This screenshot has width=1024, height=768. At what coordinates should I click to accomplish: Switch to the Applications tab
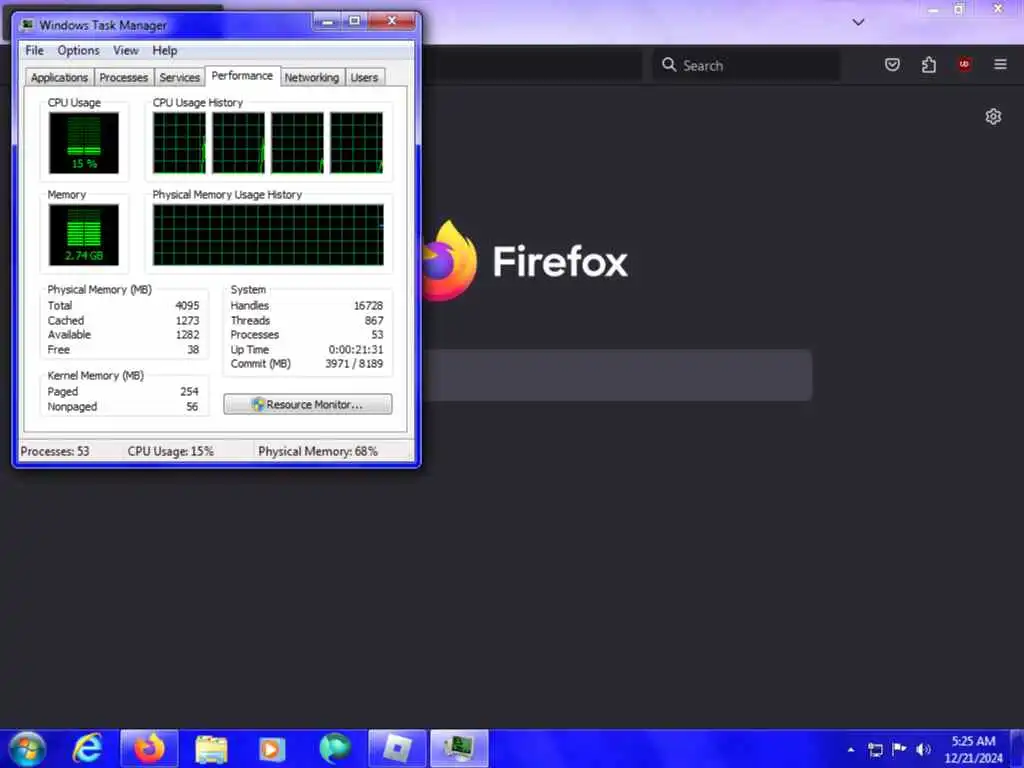point(59,77)
